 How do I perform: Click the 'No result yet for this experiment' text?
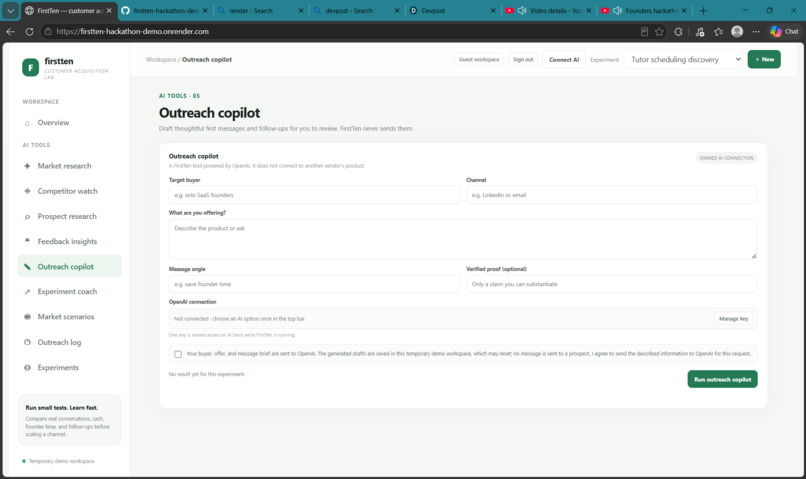pos(207,374)
